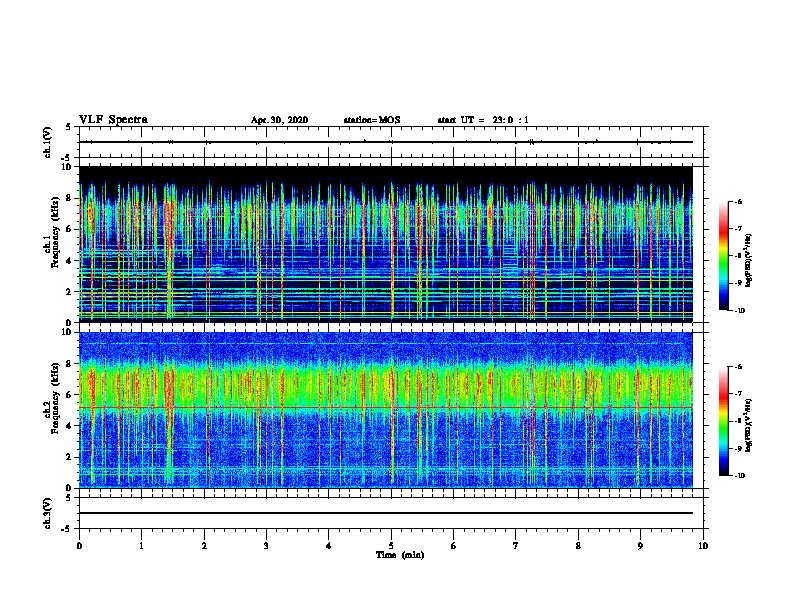Click the "0" tick on the Time axis

[79, 546]
